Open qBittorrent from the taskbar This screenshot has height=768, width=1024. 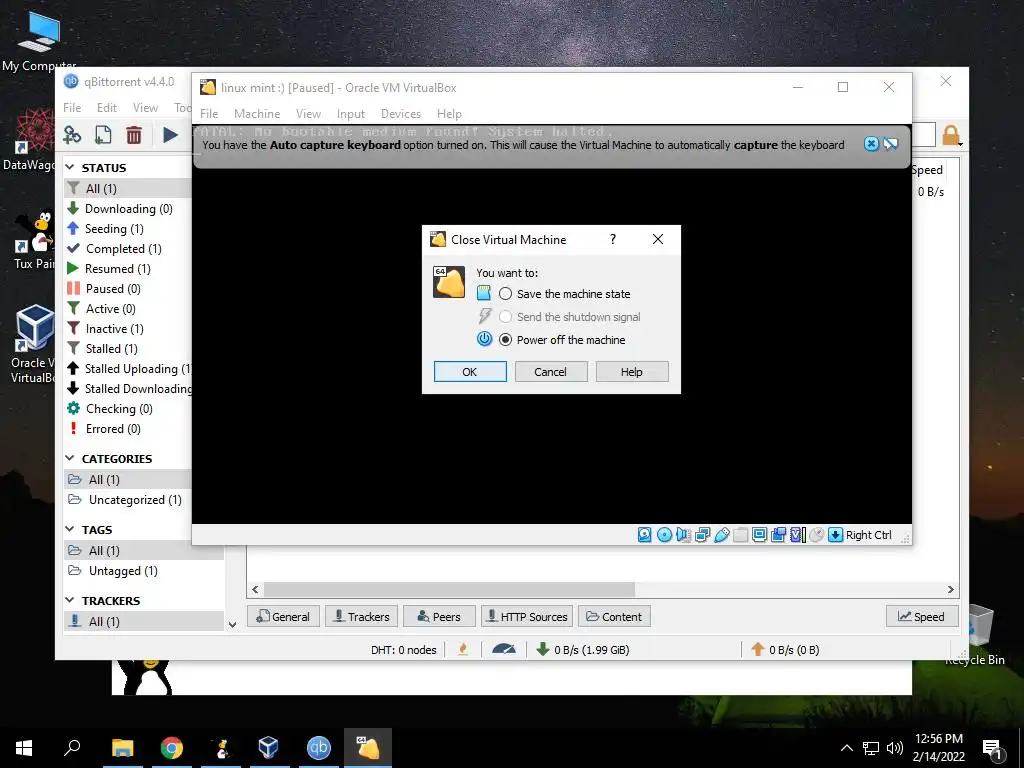tap(319, 748)
